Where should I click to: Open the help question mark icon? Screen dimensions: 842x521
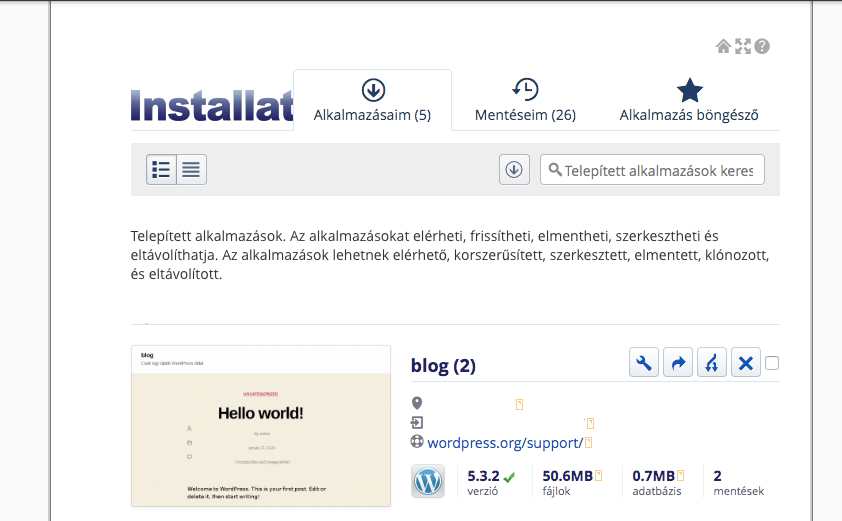click(761, 46)
